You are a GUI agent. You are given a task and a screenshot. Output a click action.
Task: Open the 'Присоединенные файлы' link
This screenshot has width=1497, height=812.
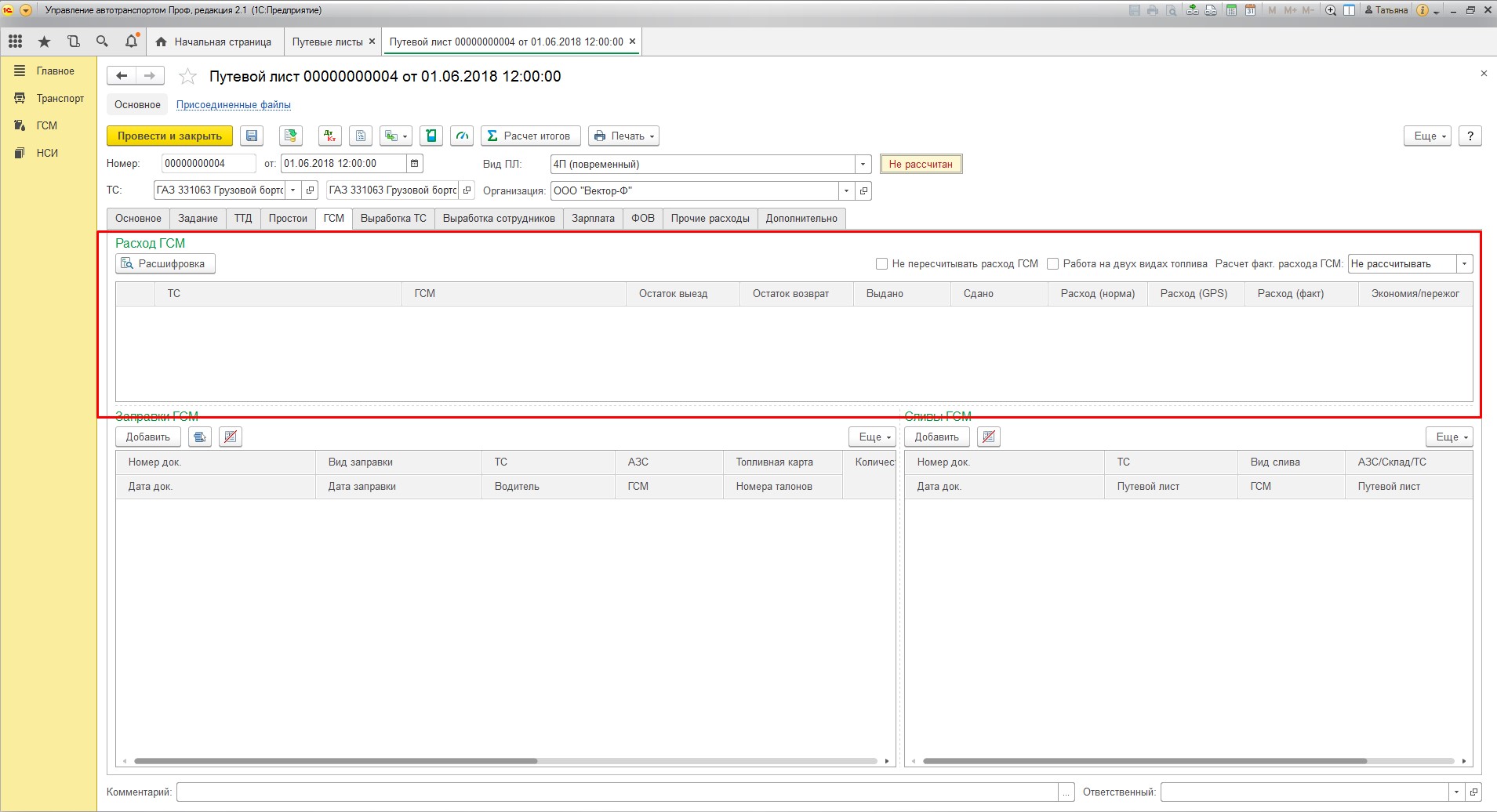[x=233, y=105]
